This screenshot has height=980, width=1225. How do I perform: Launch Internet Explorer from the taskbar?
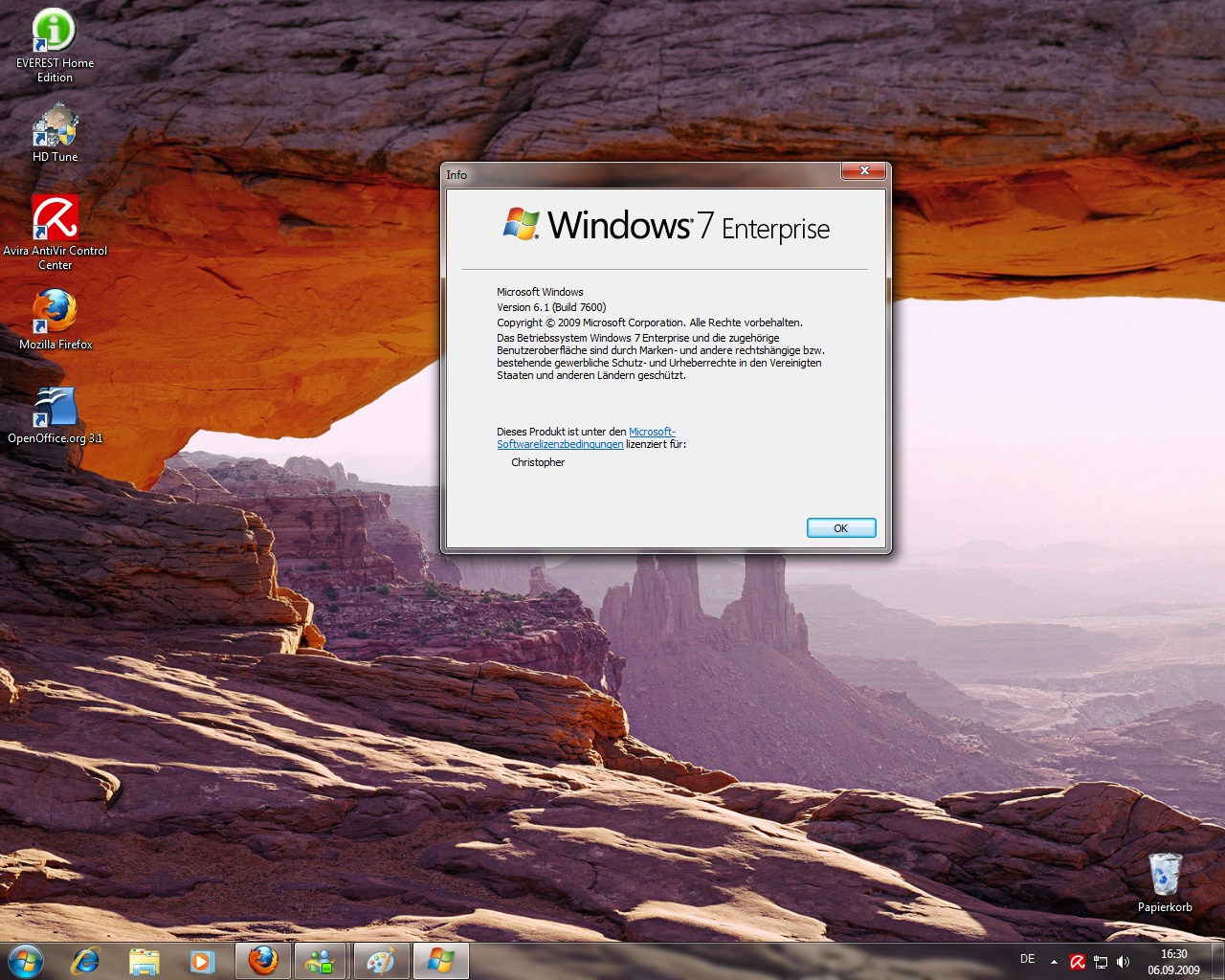click(x=85, y=961)
